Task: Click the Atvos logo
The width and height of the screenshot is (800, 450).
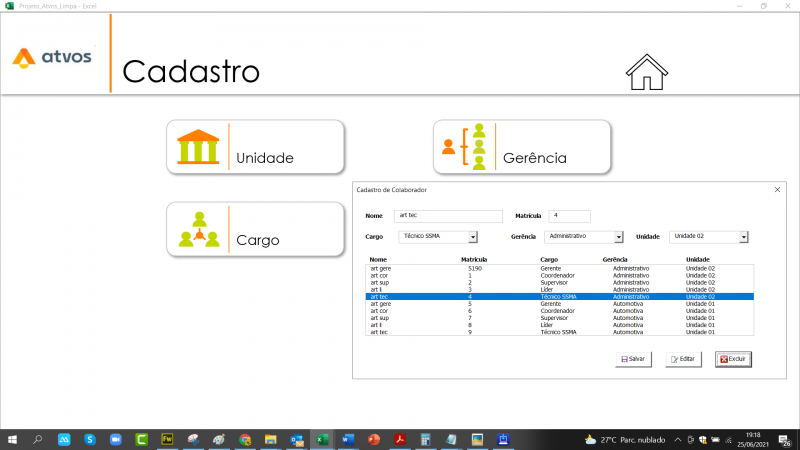Action: (x=52, y=57)
